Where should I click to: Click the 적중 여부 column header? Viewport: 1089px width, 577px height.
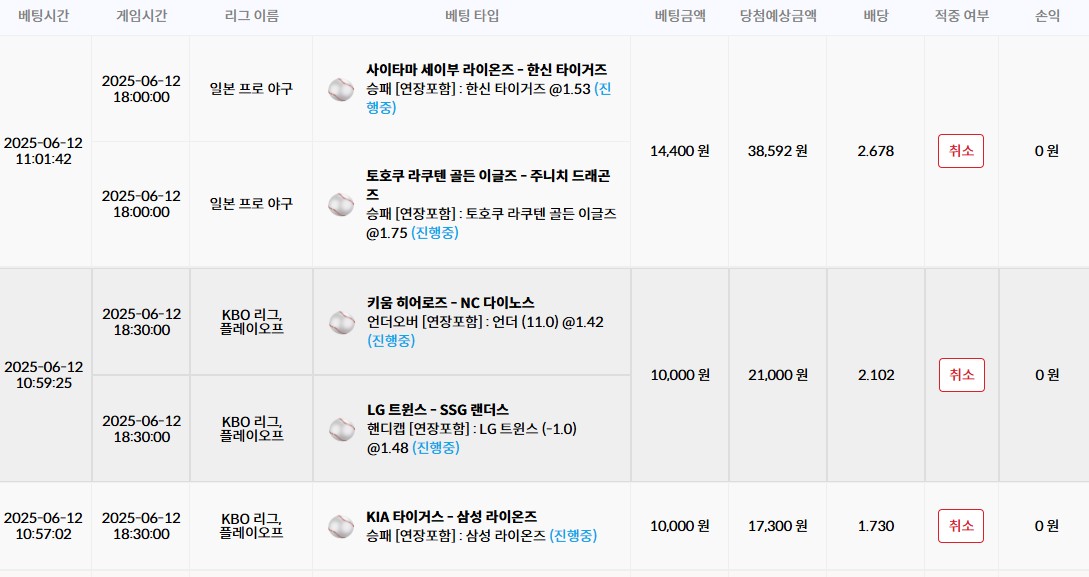tap(961, 16)
